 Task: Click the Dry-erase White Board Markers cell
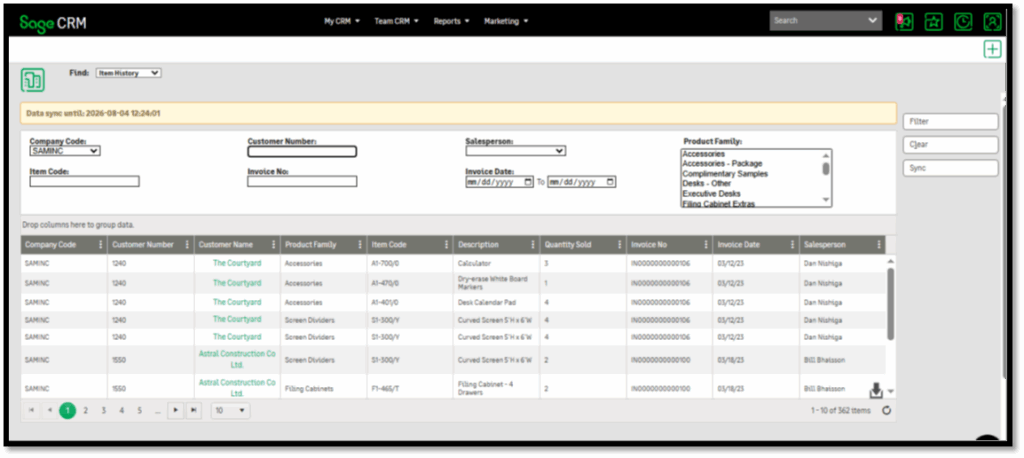tap(497, 283)
